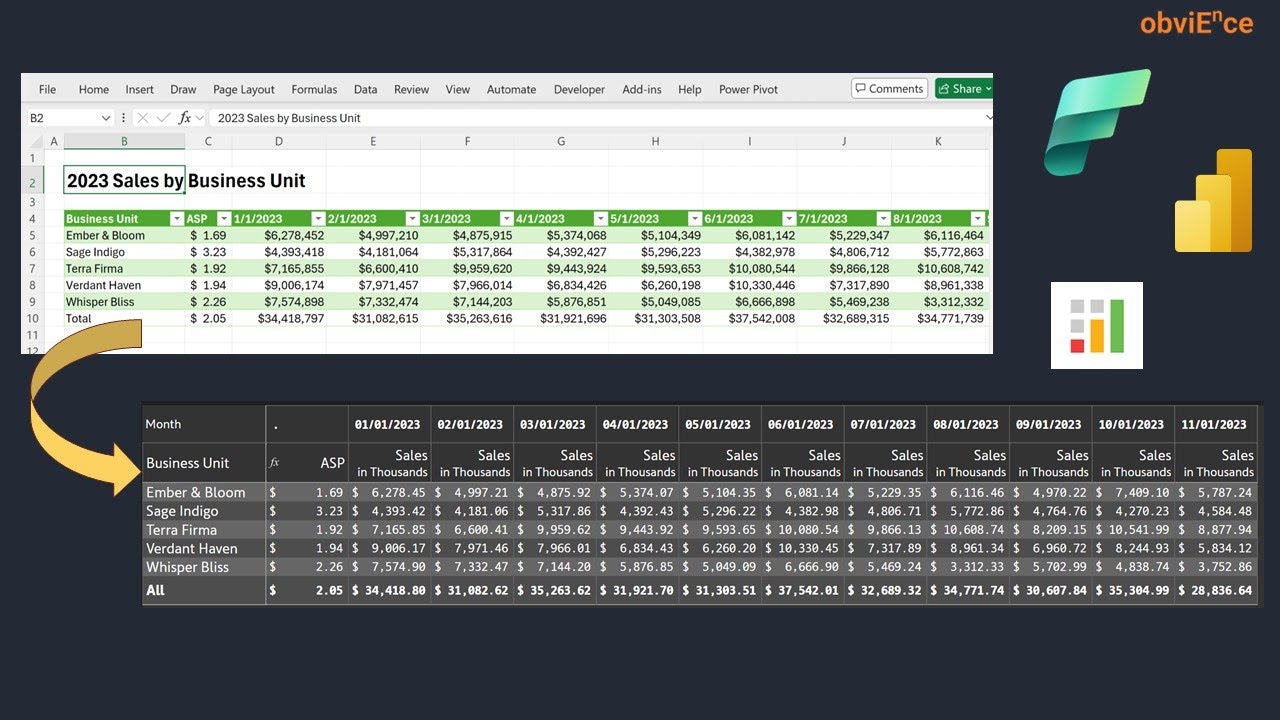Expand the Name Box dropdown arrow

[106, 118]
